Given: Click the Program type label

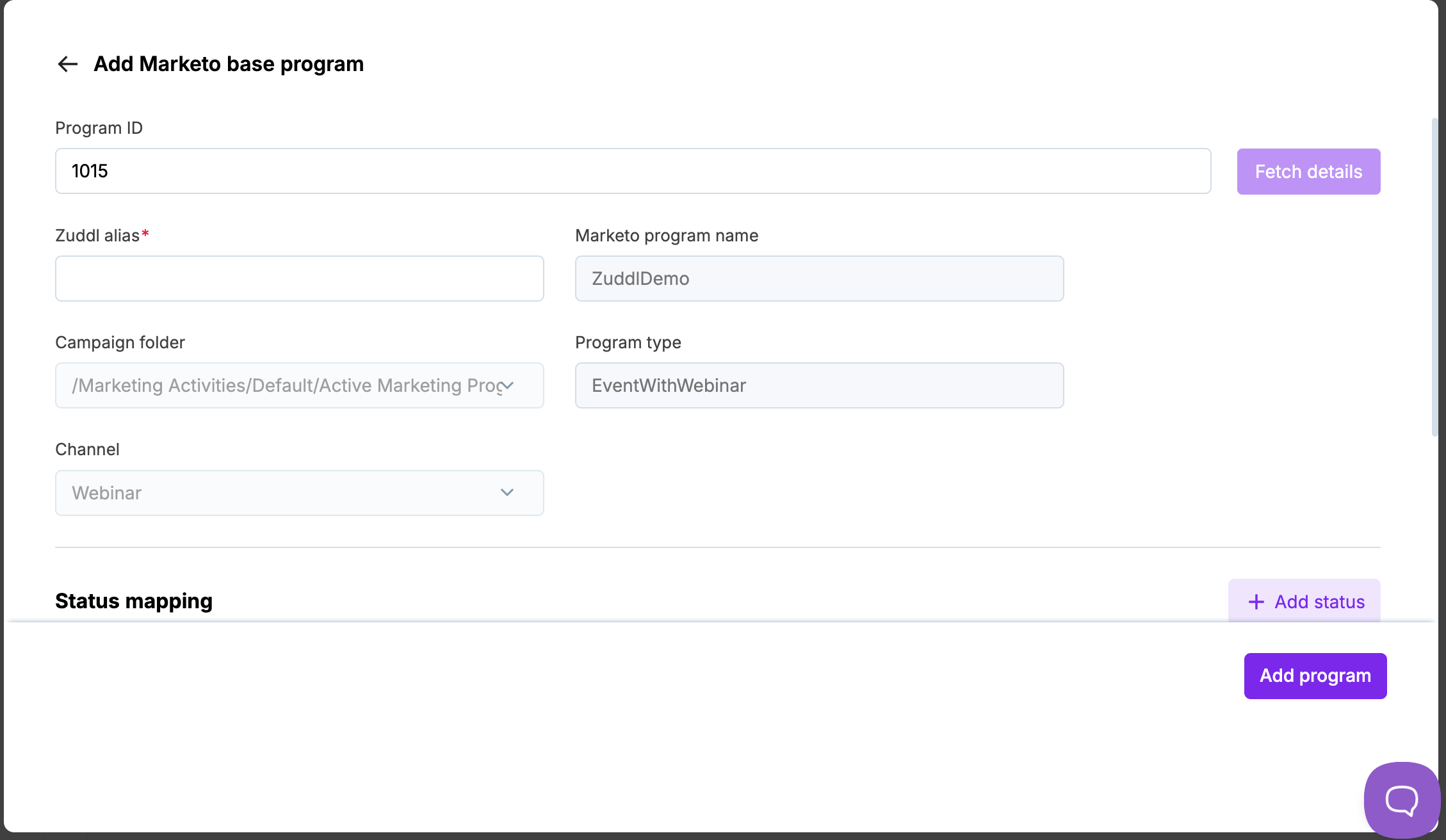Looking at the screenshot, I should [628, 343].
